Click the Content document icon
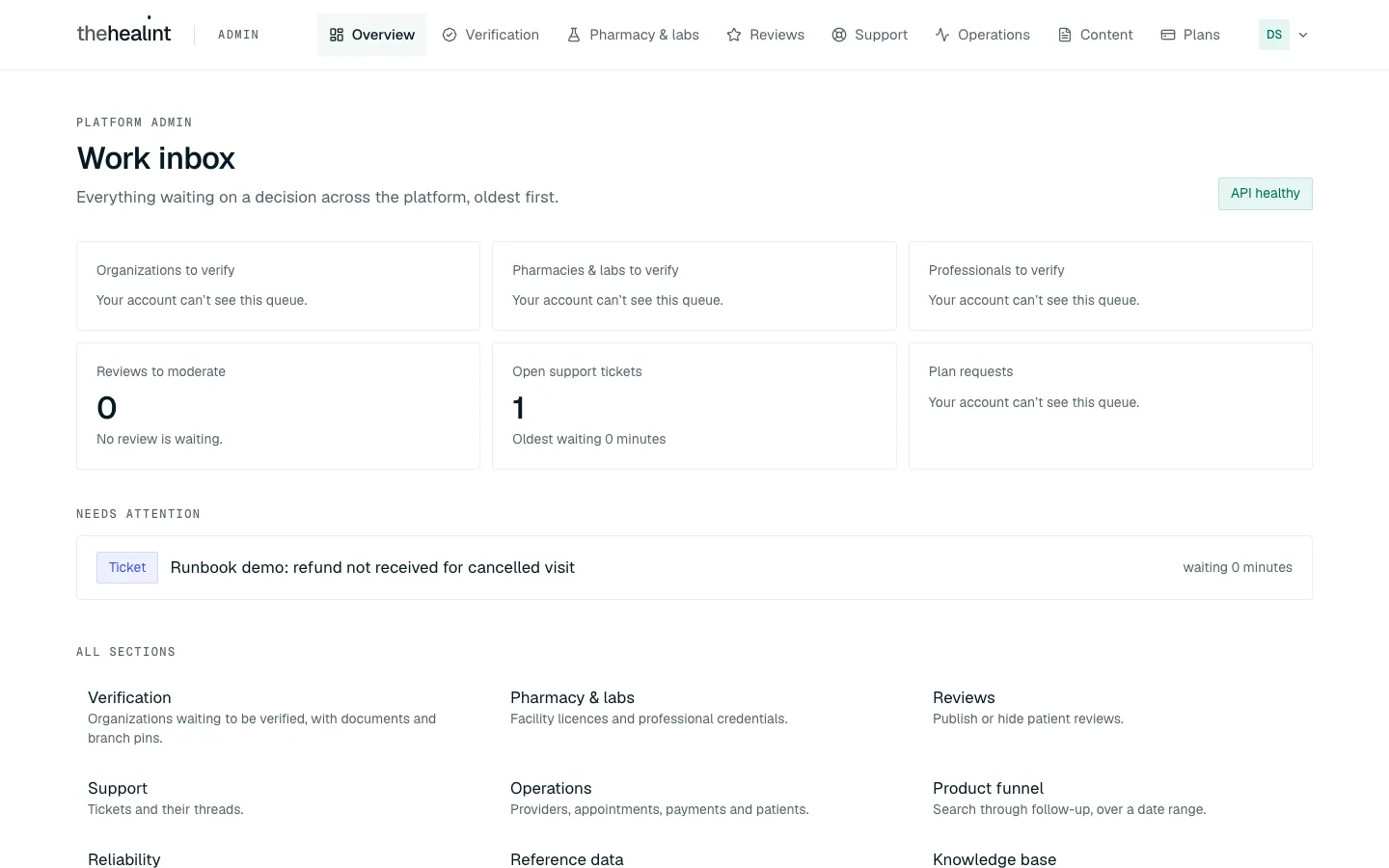 pos(1065,35)
